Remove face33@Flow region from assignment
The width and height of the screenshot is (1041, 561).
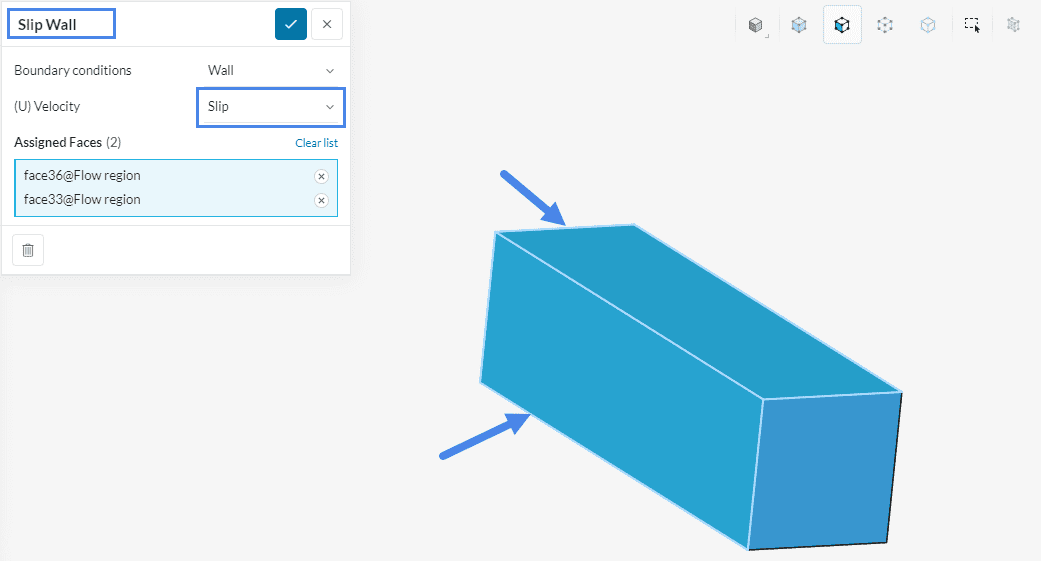pyautogui.click(x=321, y=200)
